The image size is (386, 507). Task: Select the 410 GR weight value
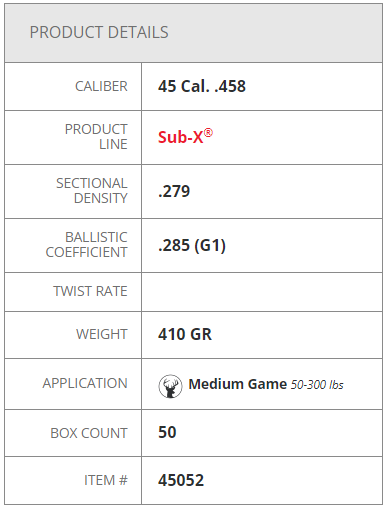coord(185,334)
